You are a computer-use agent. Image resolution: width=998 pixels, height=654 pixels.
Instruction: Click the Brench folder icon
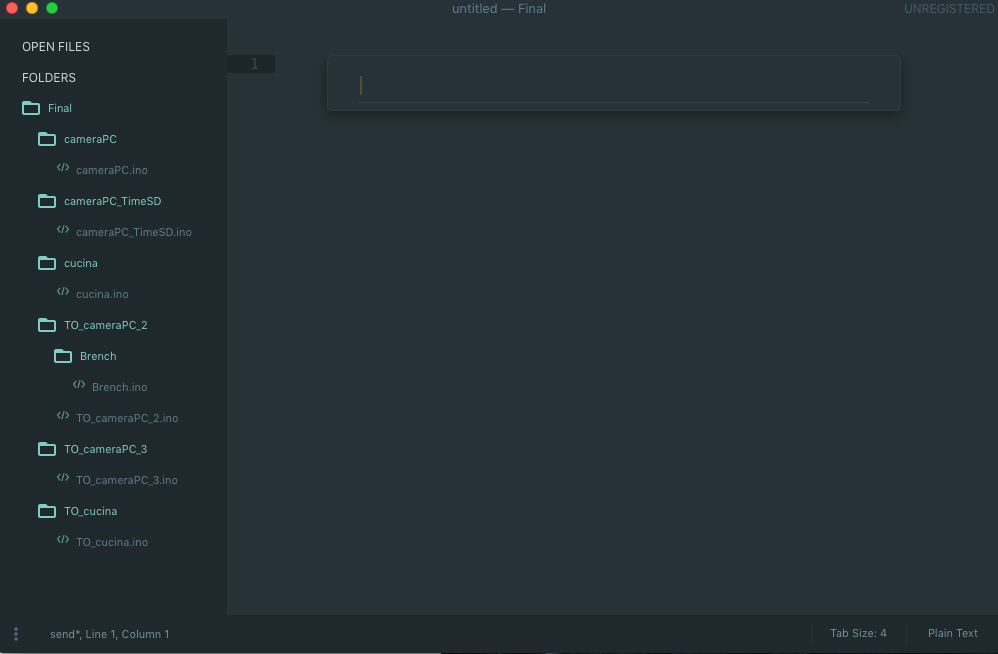coord(63,356)
